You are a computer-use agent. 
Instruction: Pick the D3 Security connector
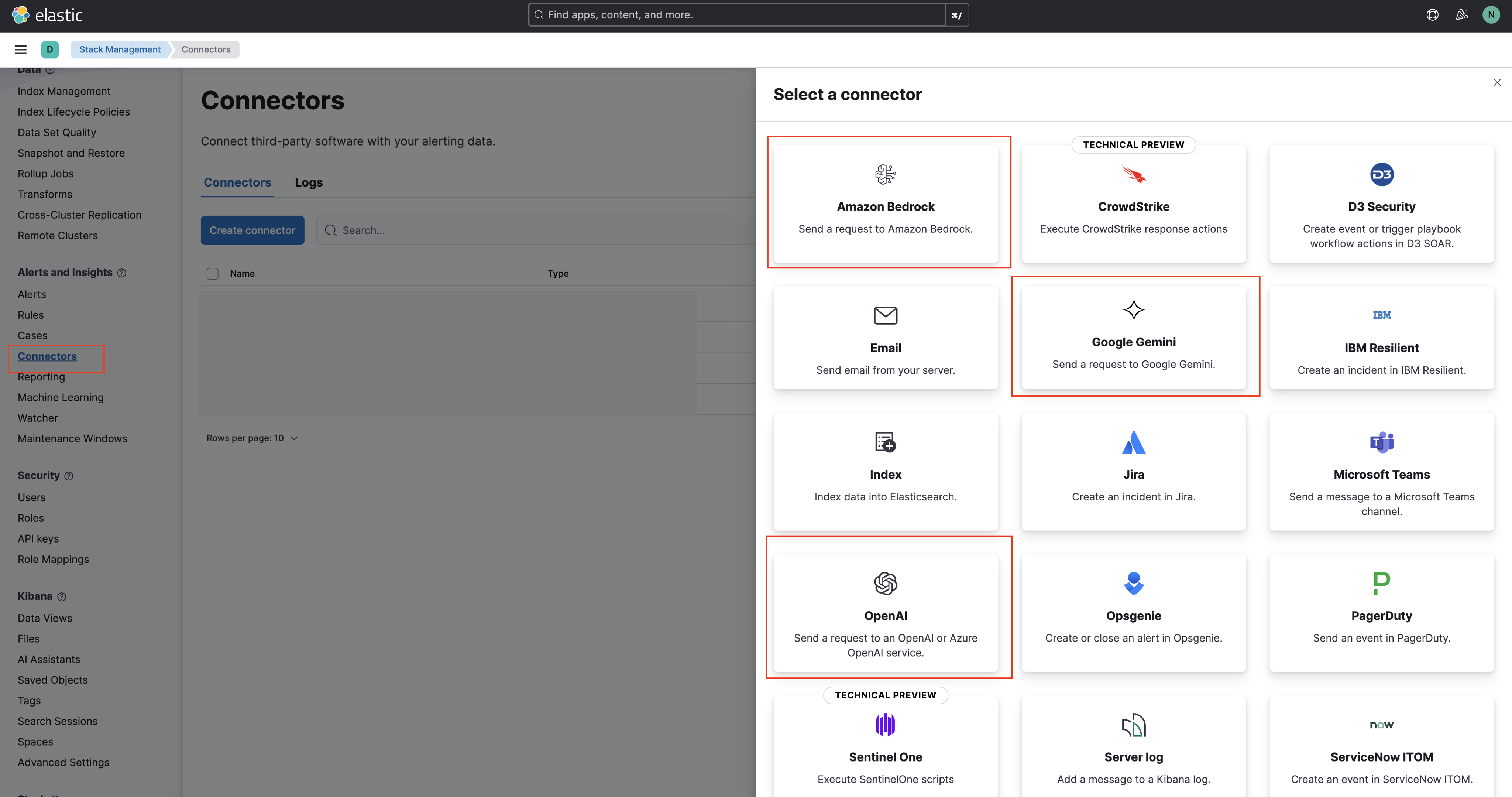(1382, 206)
